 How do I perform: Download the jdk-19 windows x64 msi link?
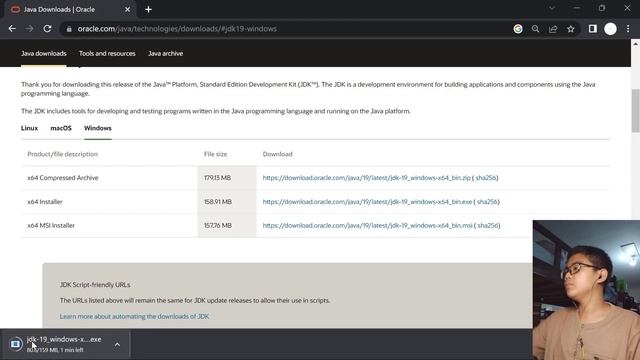point(367,225)
